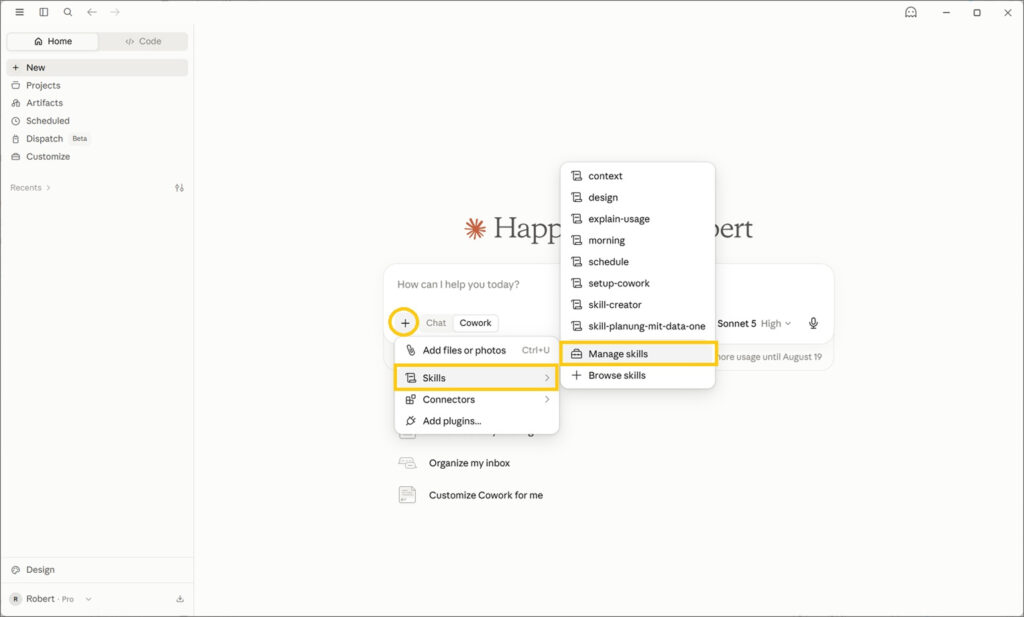
Task: Open Dispatch Beta in the sidebar
Action: (97, 138)
